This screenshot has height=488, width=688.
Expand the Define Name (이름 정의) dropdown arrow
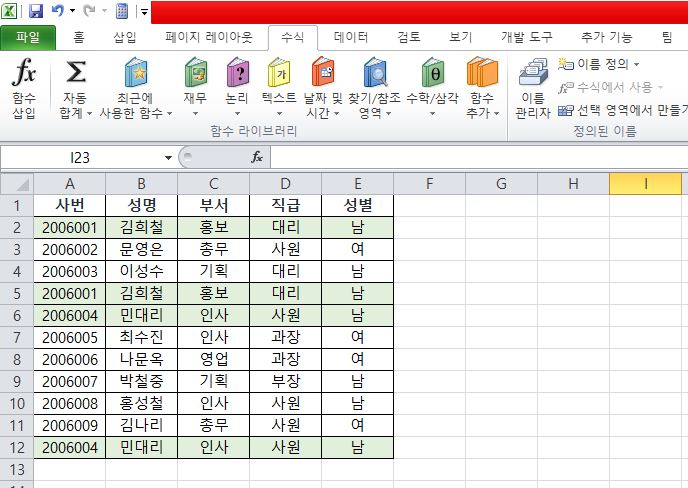click(x=636, y=65)
